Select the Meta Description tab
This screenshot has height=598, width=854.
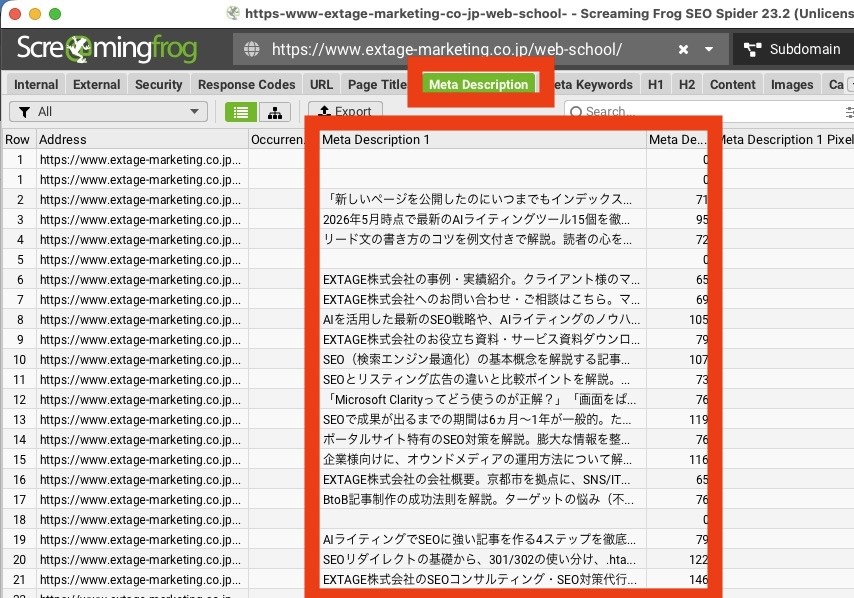tap(479, 84)
